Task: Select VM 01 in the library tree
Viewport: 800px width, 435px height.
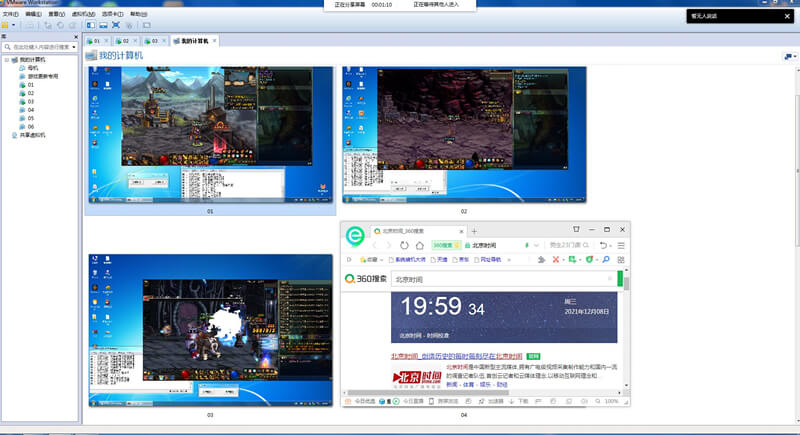Action: [x=31, y=85]
